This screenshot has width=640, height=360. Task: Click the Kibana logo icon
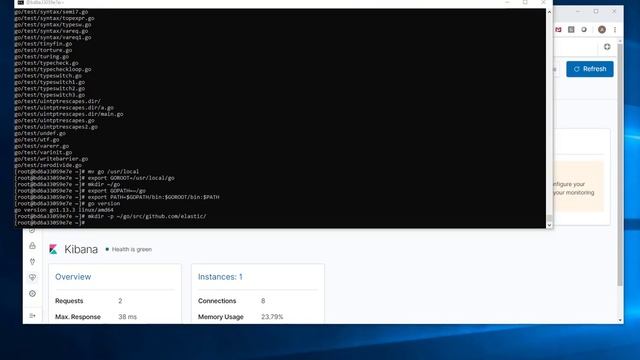click(53, 249)
